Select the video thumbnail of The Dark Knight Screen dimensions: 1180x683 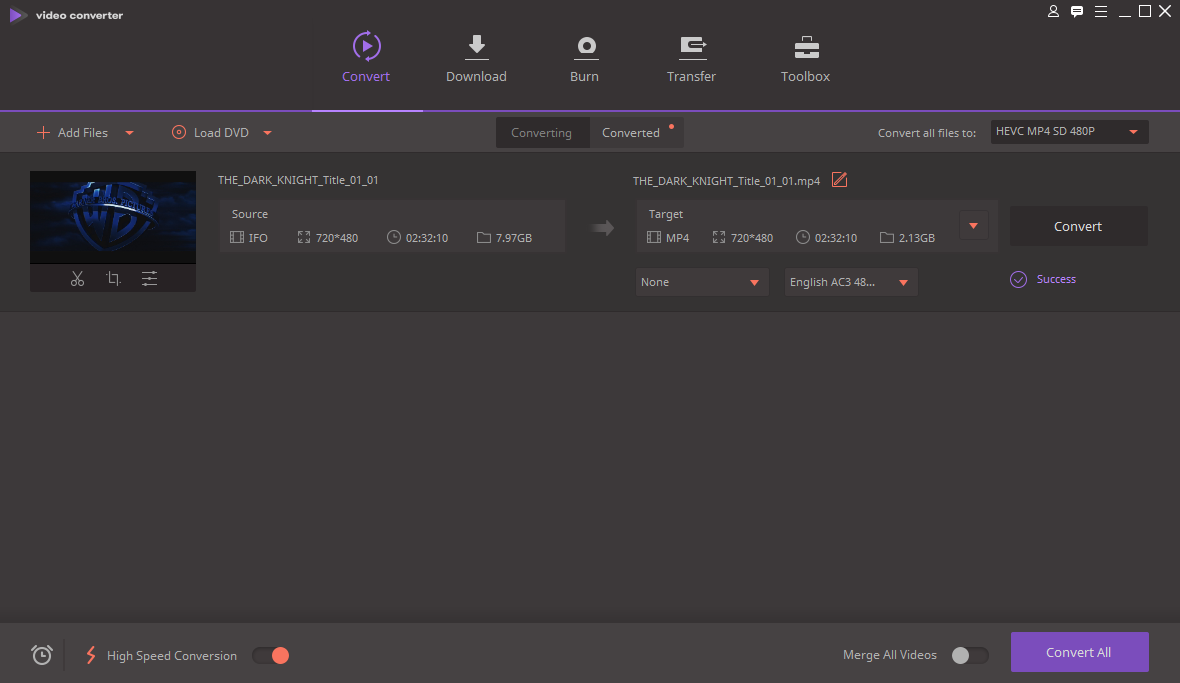point(113,217)
